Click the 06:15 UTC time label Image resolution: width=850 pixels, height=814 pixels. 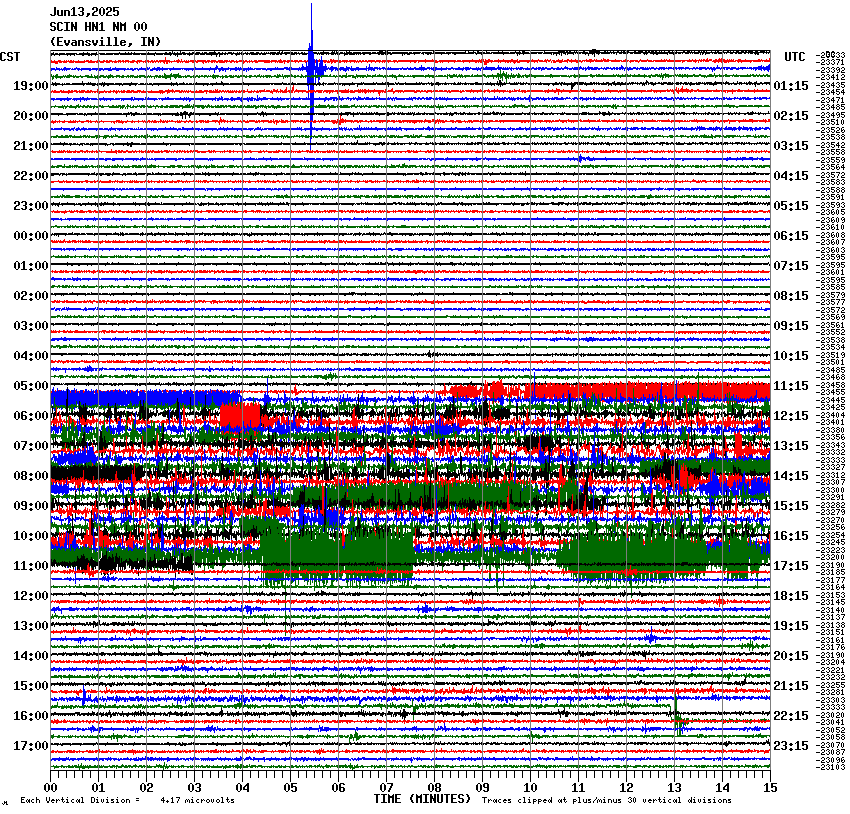coord(791,236)
